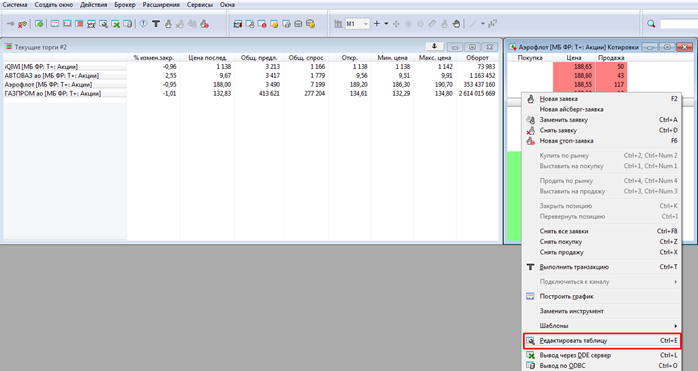The width and height of the screenshot is (698, 371).
Task: Click the stepped bars icon after line tool
Action: click(x=493, y=24)
